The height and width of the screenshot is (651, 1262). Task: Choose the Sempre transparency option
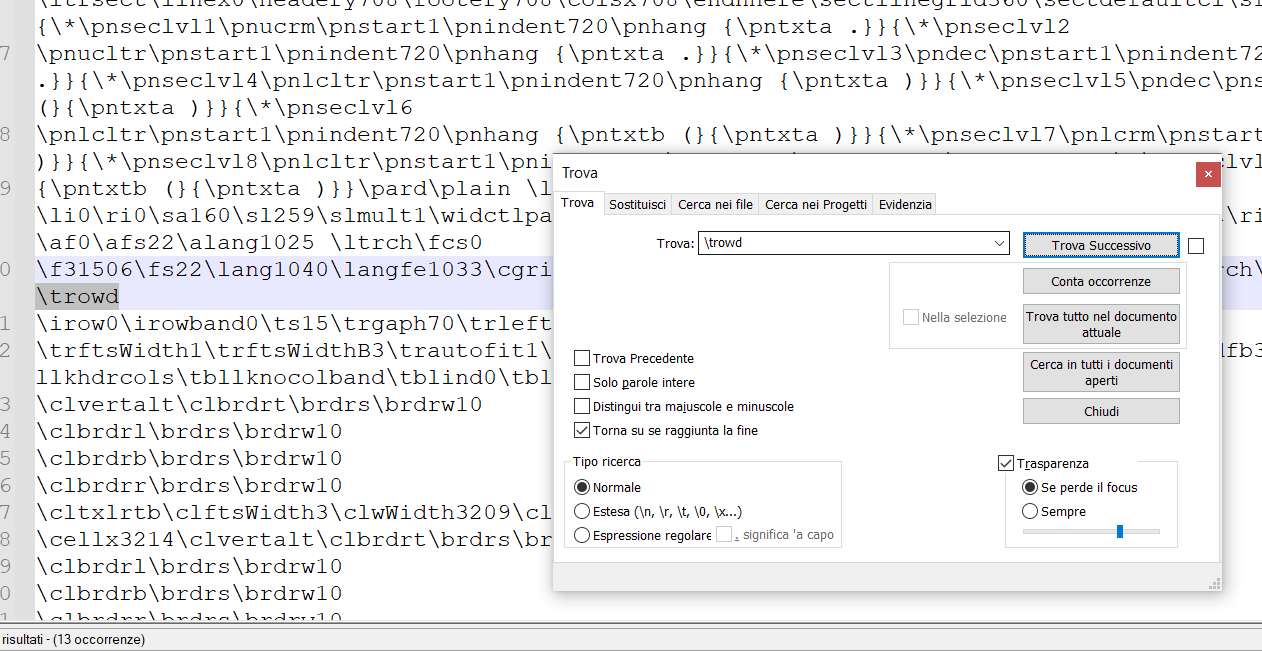1030,511
